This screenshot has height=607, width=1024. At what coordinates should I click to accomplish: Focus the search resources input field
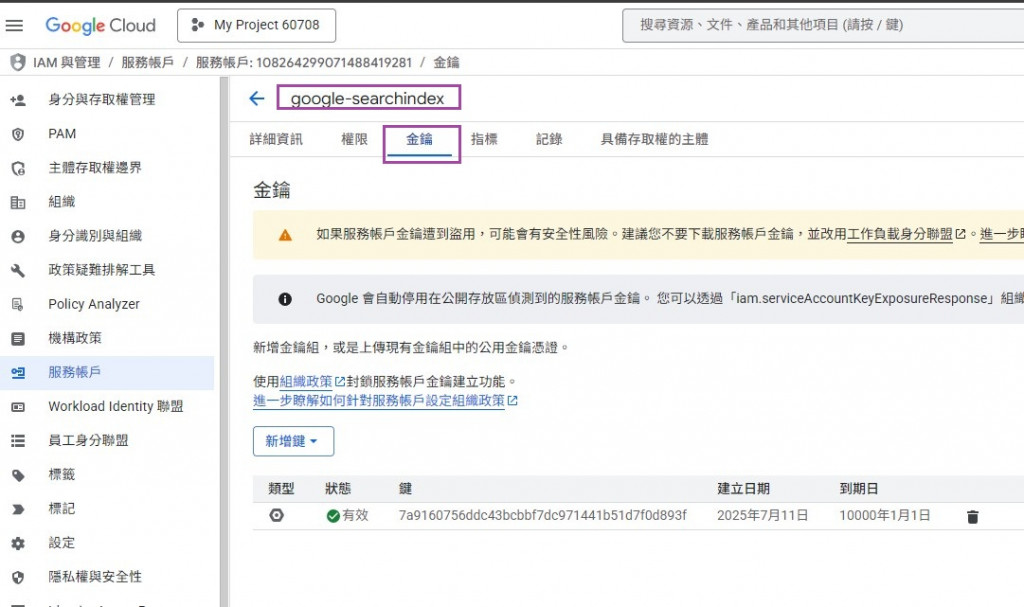pyautogui.click(x=823, y=25)
